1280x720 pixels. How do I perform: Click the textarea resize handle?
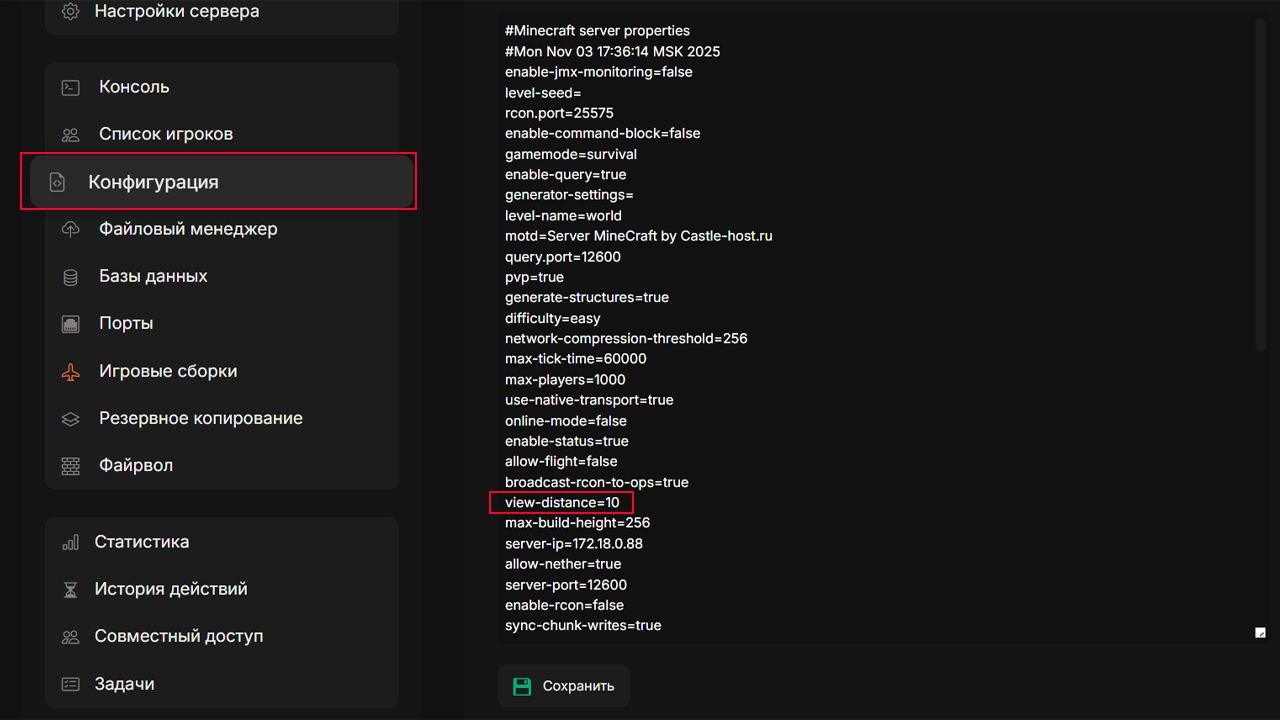point(1260,632)
